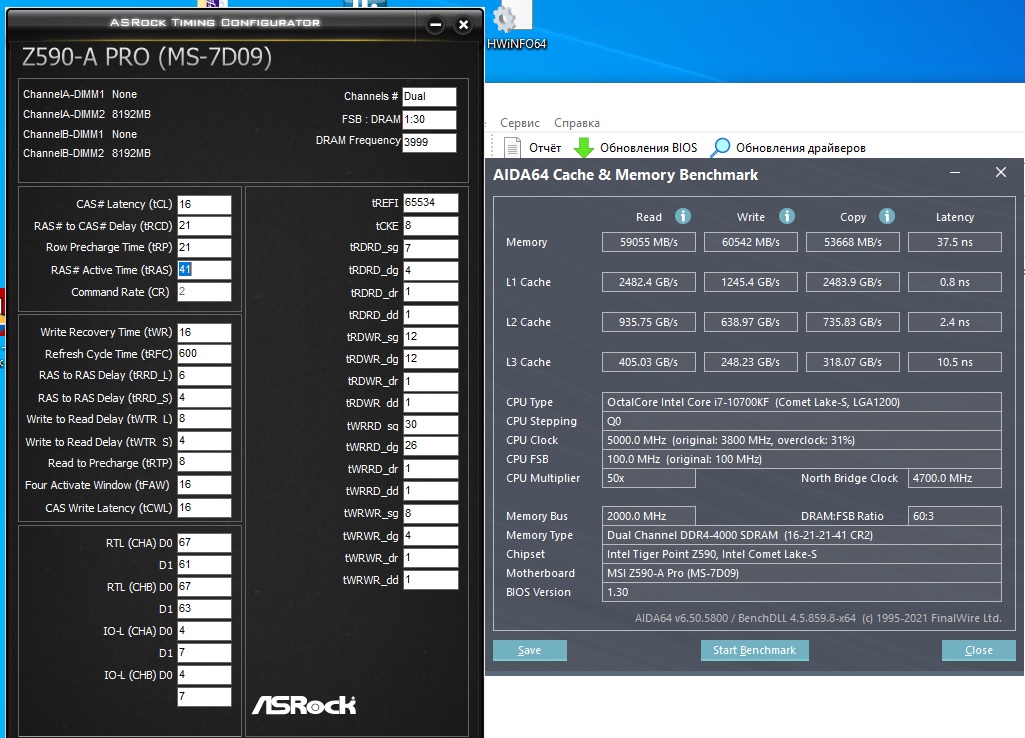This screenshot has height=738, width=1025.
Task: Click the DRAM:FSB Ratio value 60:3
Action: (954, 516)
